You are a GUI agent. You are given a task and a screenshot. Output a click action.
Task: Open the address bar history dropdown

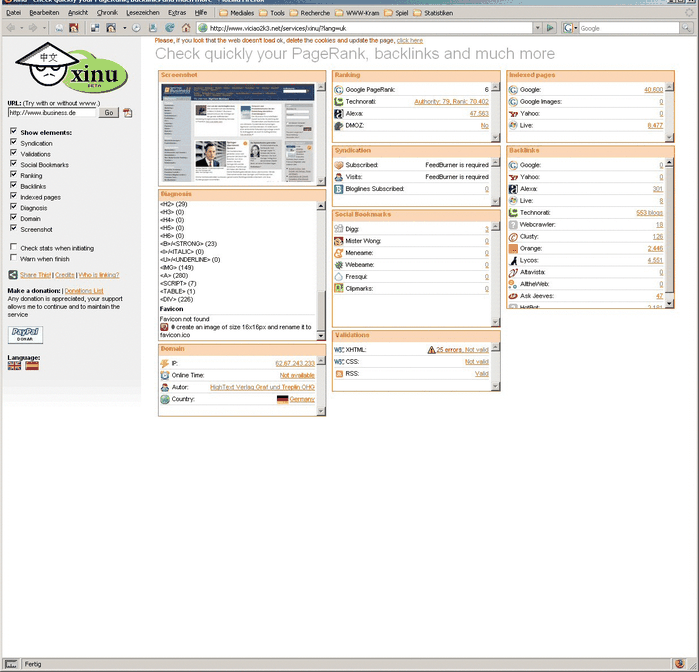pos(537,28)
